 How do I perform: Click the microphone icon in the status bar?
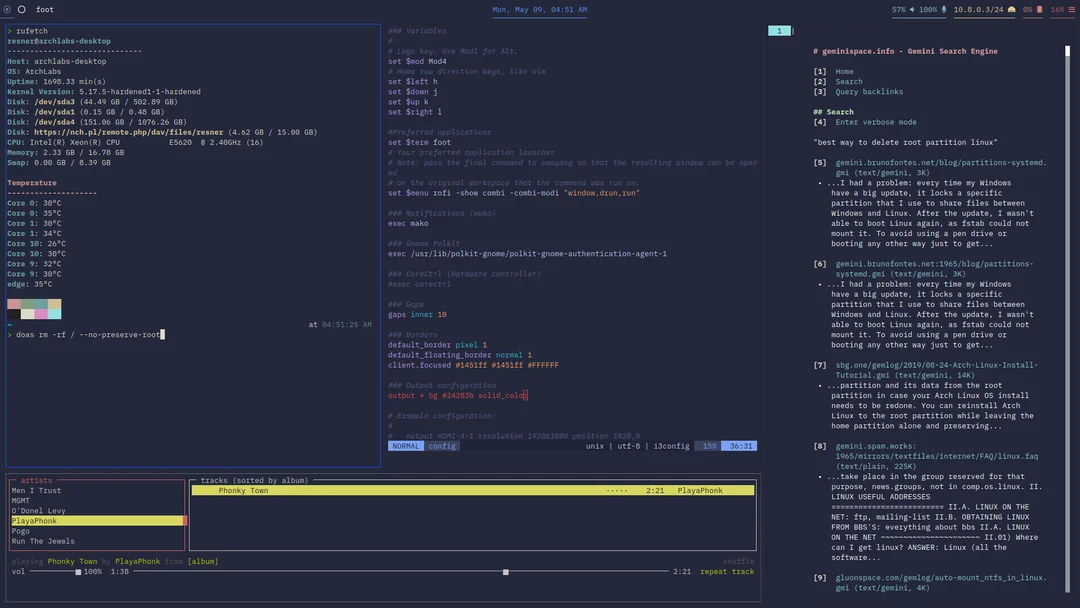point(944,9)
